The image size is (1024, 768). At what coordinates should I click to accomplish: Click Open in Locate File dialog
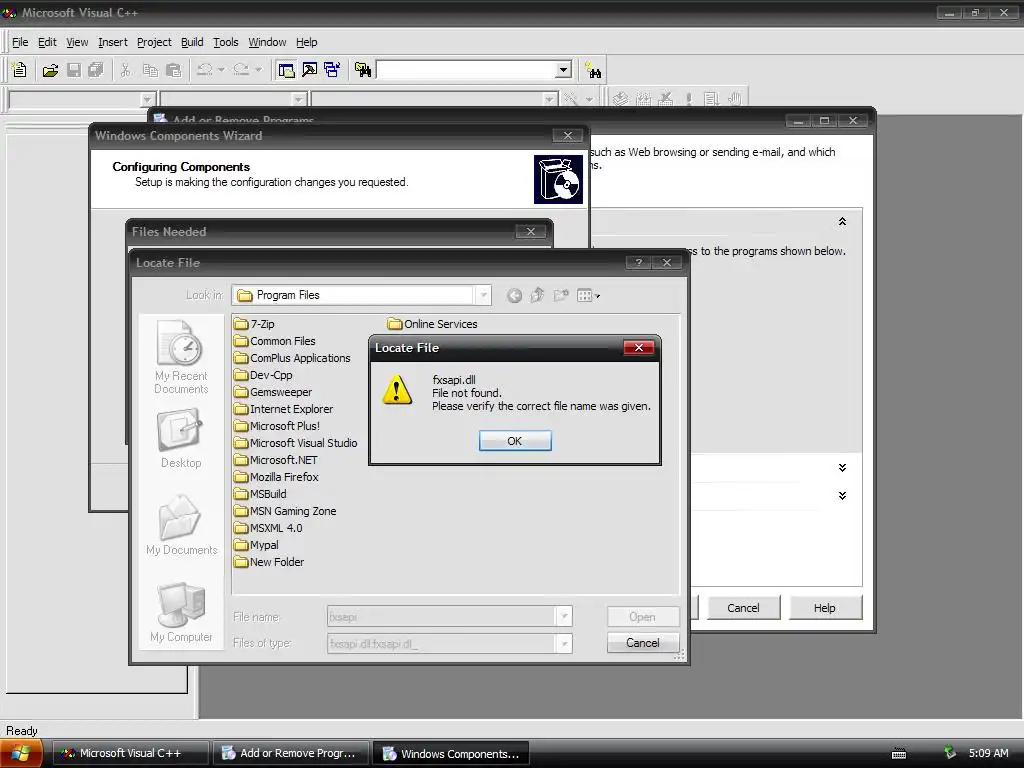[643, 616]
